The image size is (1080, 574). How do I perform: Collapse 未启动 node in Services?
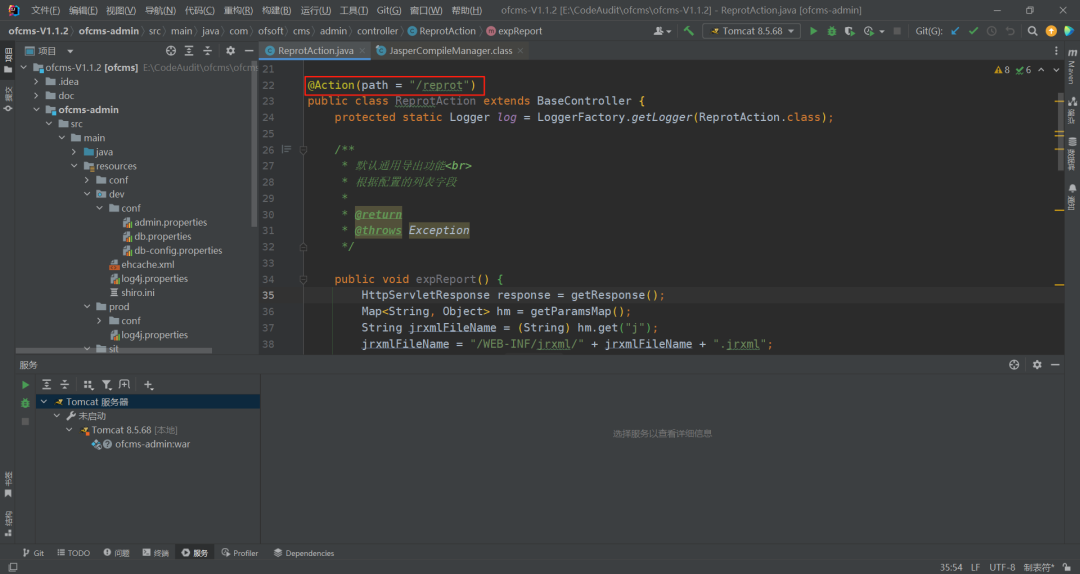click(57, 416)
